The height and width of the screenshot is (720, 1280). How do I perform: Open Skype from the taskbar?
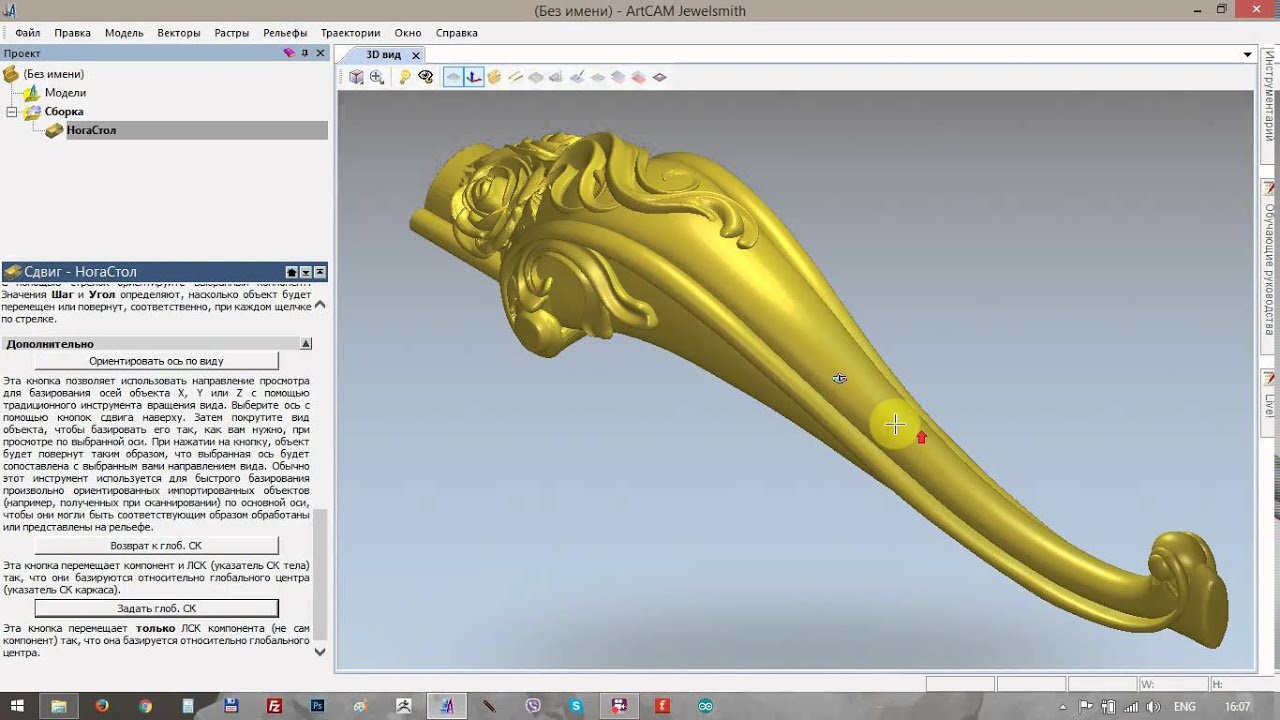pos(576,706)
